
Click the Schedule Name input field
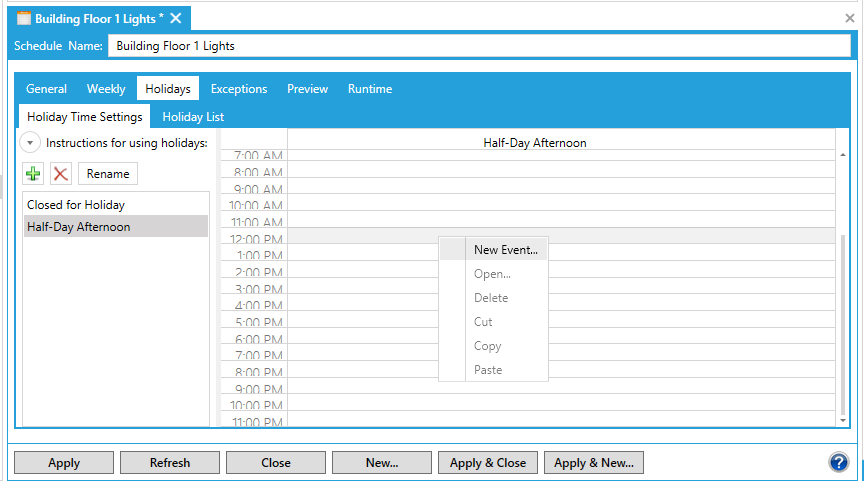pyautogui.click(x=478, y=46)
